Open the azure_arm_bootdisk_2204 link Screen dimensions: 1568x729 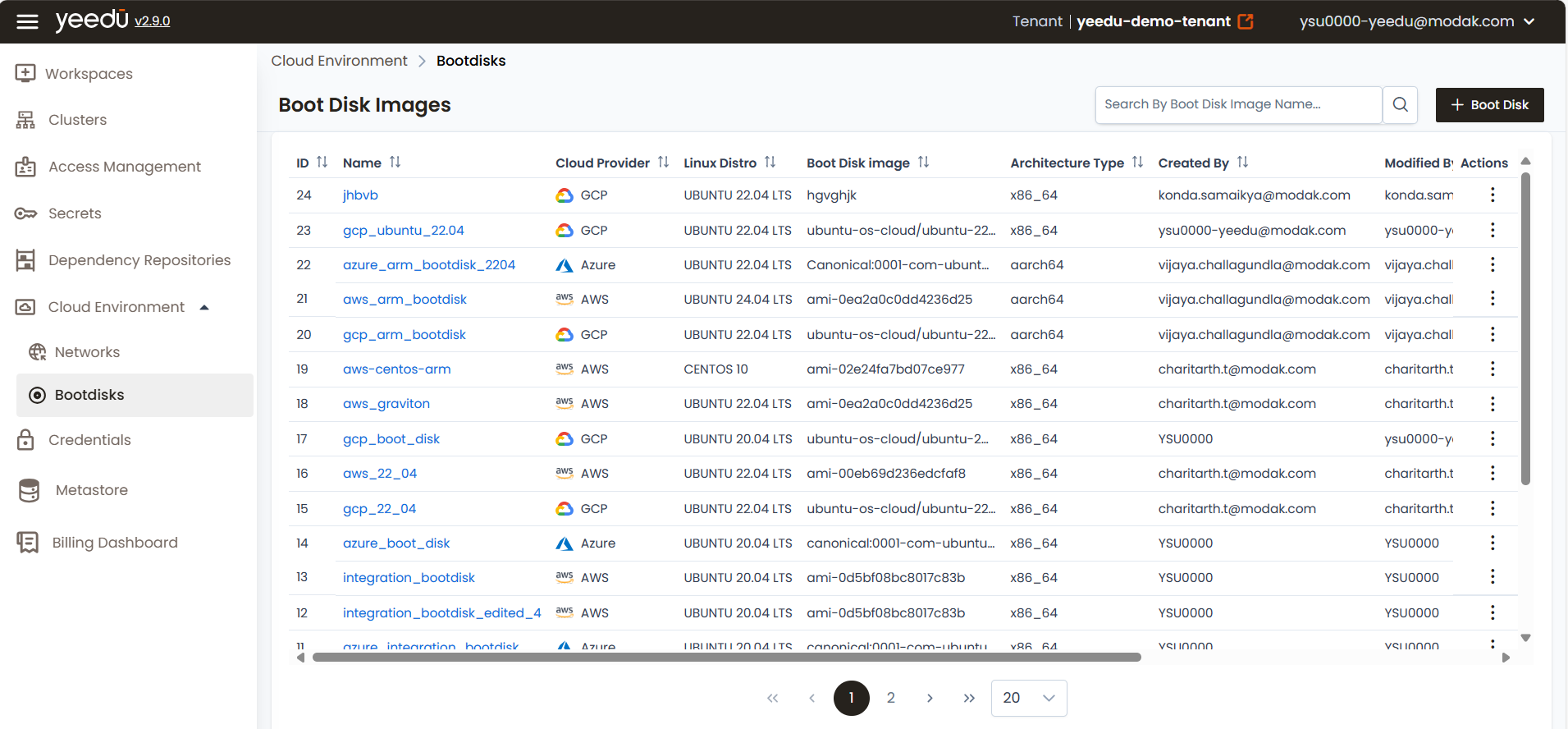(429, 265)
